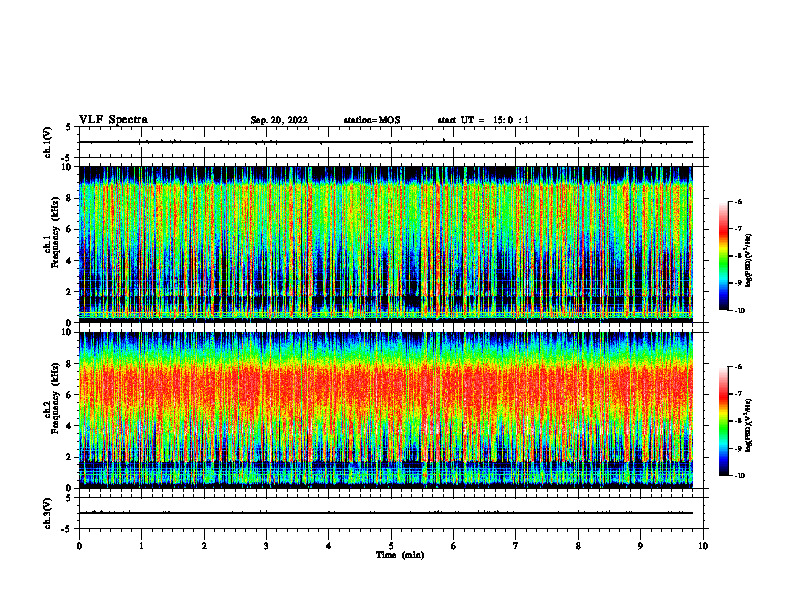The width and height of the screenshot is (792, 612).
Task: Click the "8" tick on ch.1 frequency axis
Action: point(70,198)
